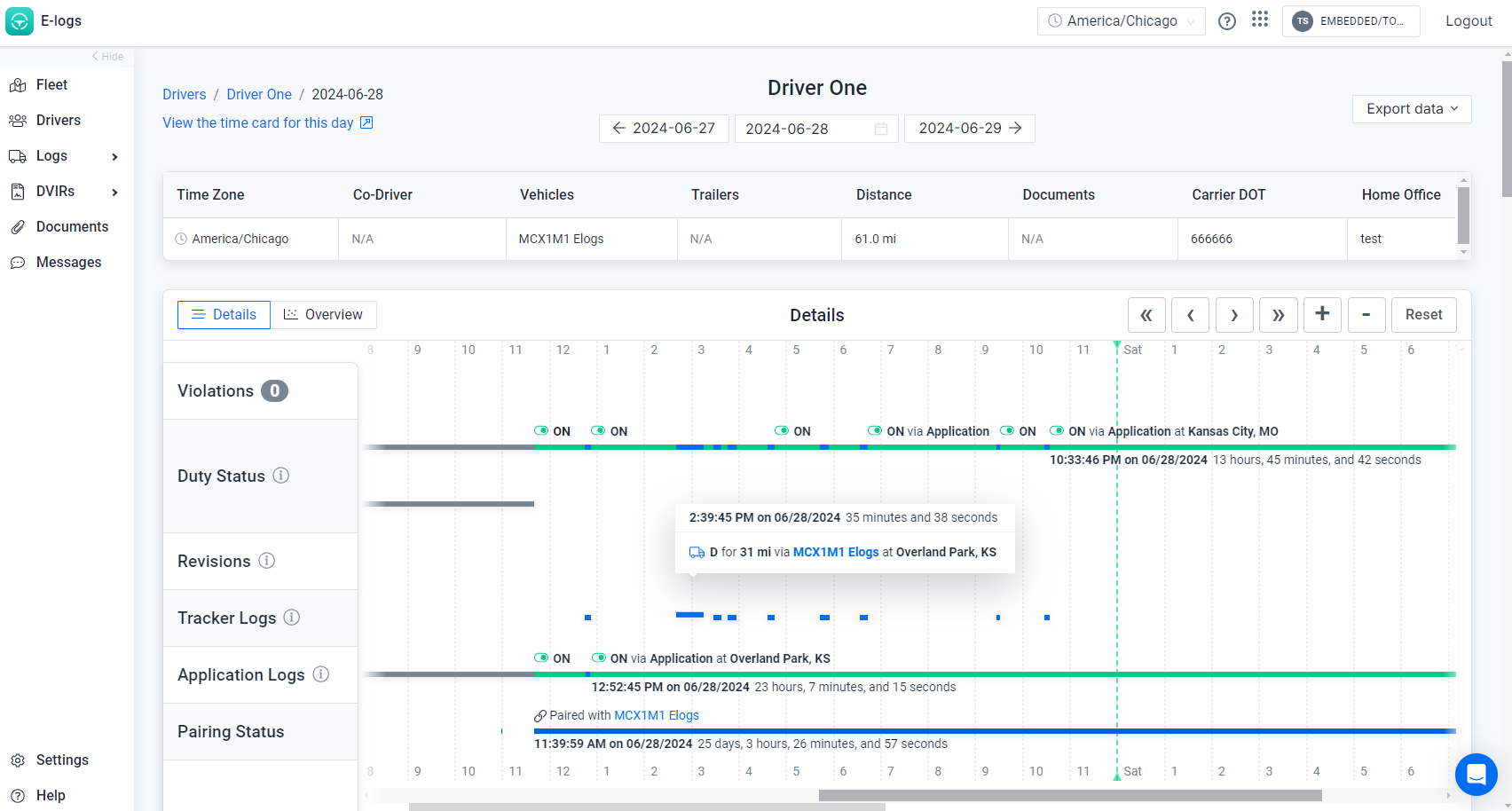Jump timeline back with double-left arrows

[x=1146, y=315]
